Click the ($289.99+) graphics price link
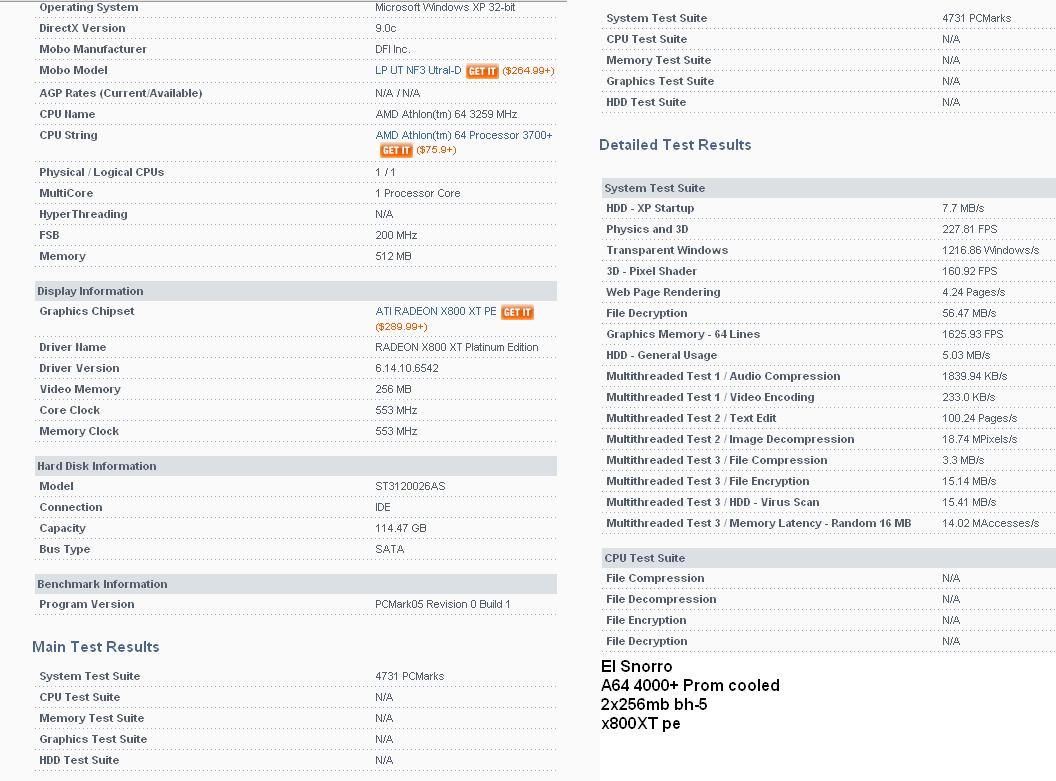 pyautogui.click(x=401, y=327)
